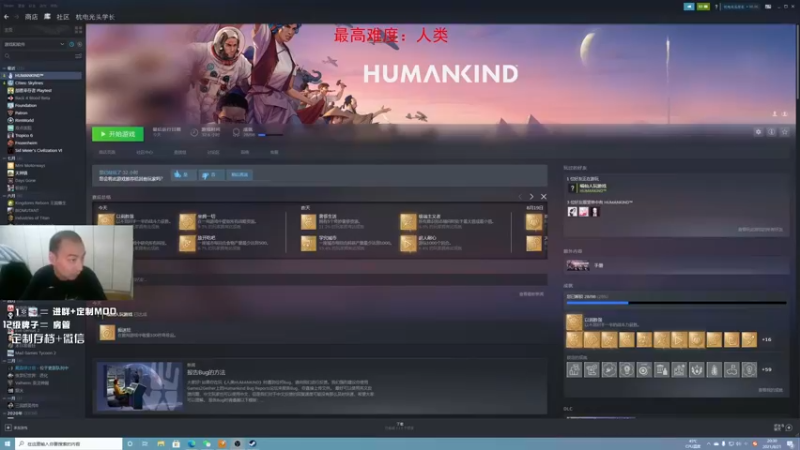Click the ready-to-play filter icon
The width and height of the screenshot is (800, 450).
[x=79, y=44]
